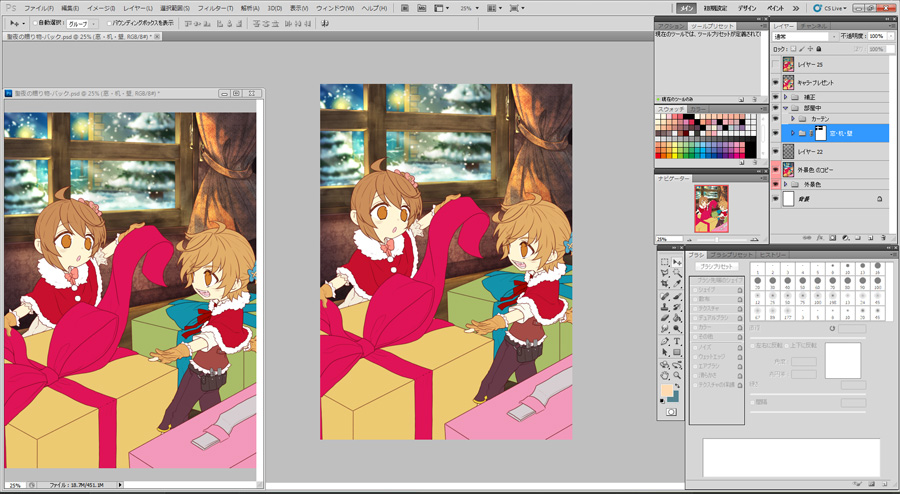Hide the 背景 layer
Image resolution: width=900 pixels, height=494 pixels.
(776, 199)
